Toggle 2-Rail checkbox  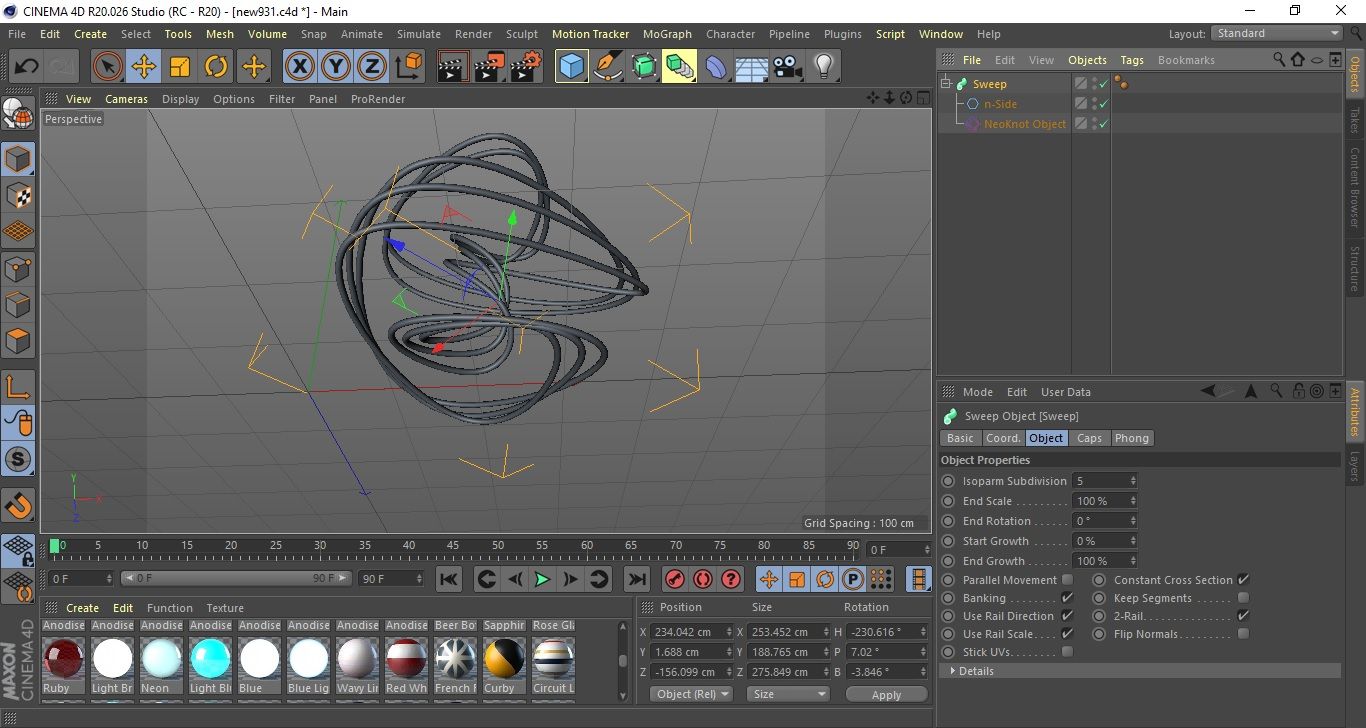click(x=1243, y=616)
